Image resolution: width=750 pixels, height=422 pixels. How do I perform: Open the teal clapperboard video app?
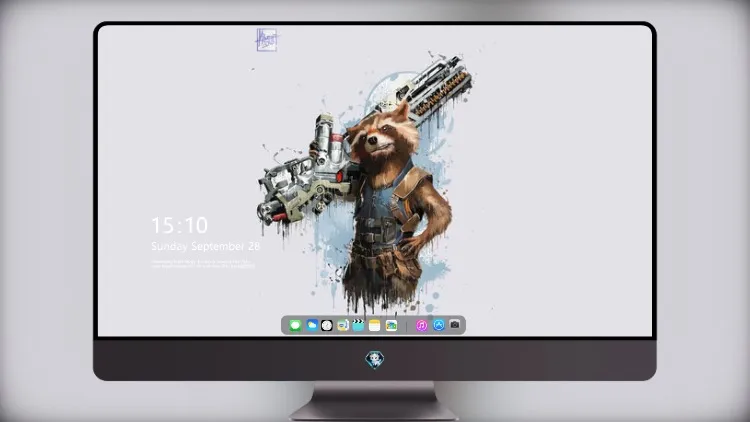coord(358,326)
